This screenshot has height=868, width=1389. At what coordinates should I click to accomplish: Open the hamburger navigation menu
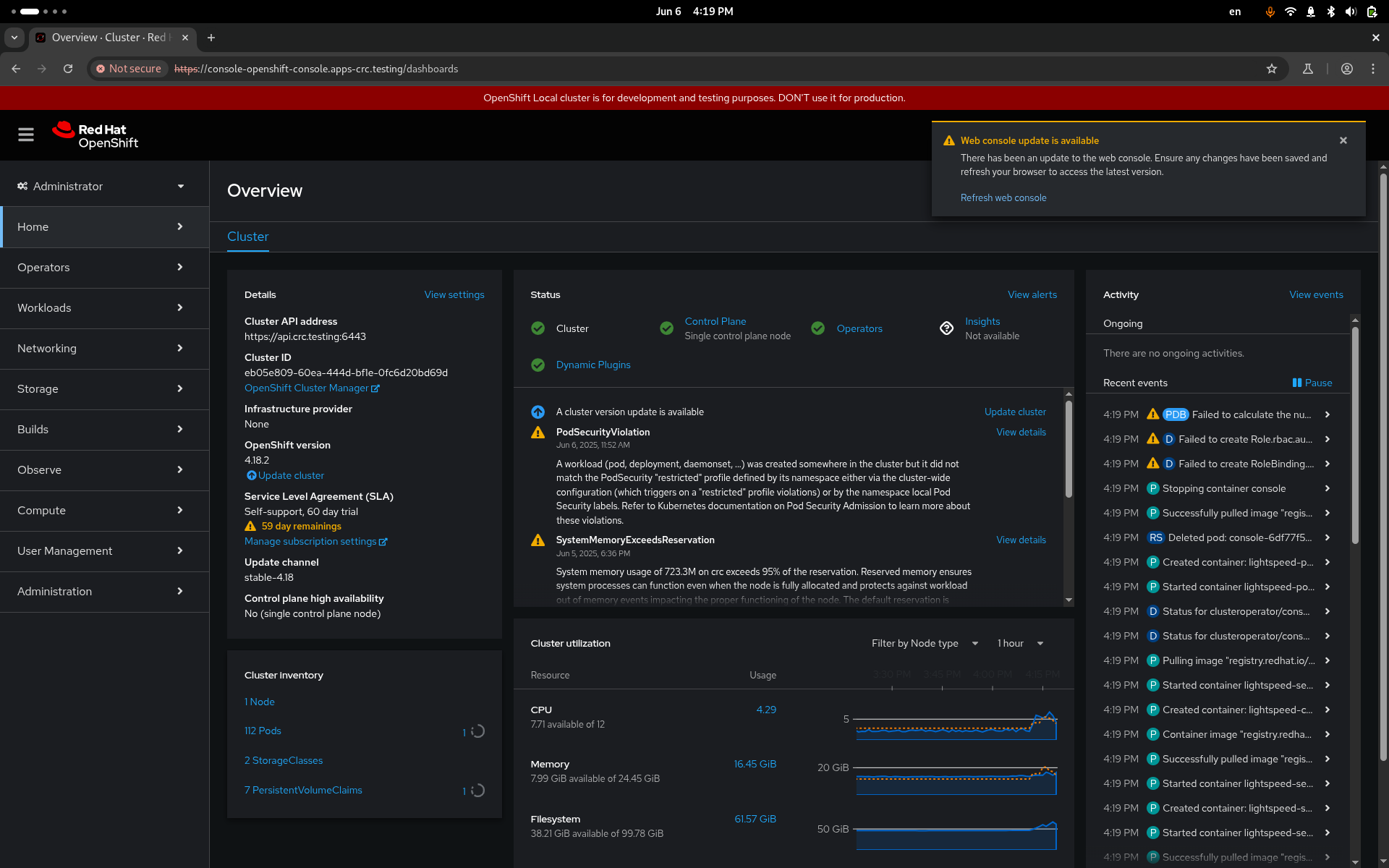point(26,135)
